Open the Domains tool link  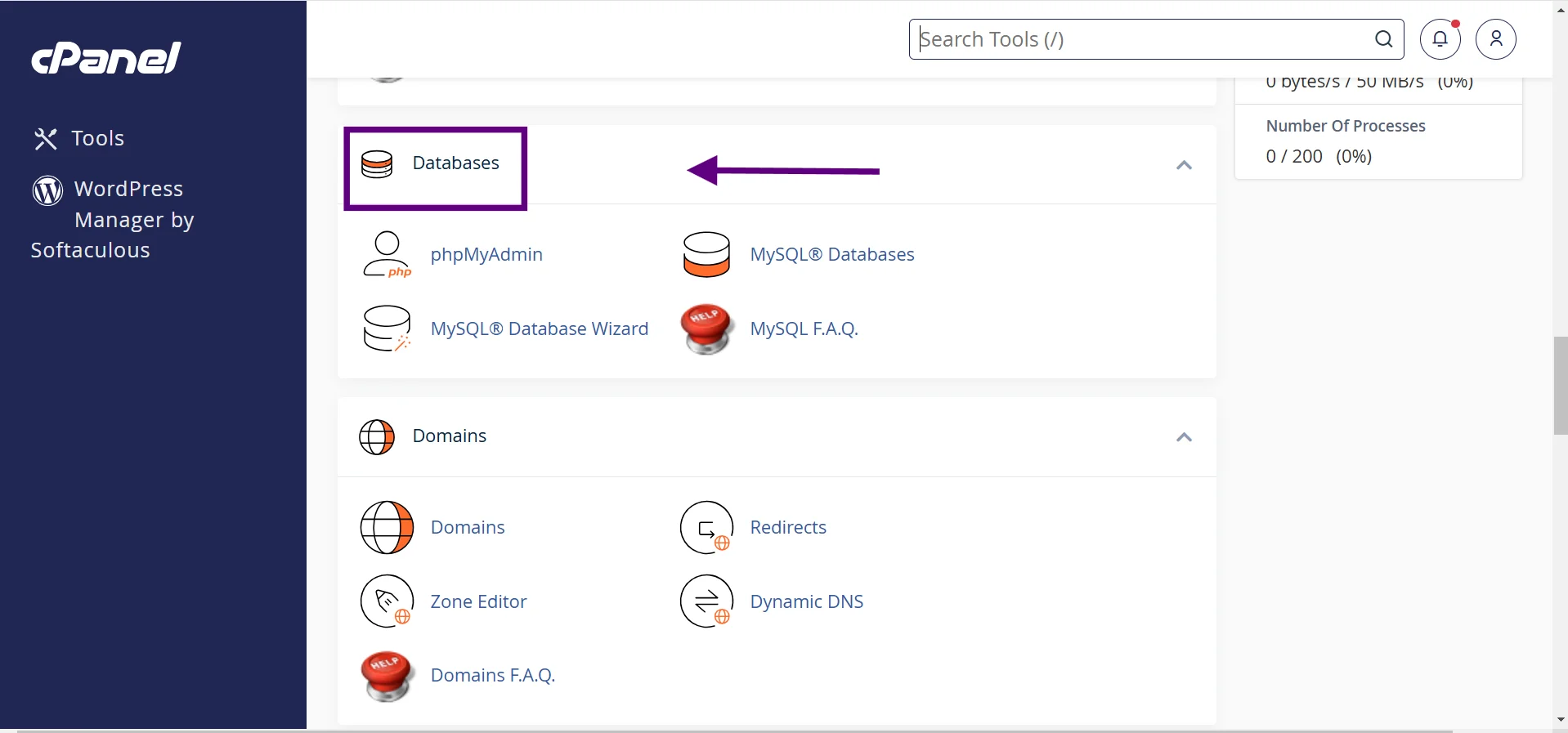click(x=468, y=527)
